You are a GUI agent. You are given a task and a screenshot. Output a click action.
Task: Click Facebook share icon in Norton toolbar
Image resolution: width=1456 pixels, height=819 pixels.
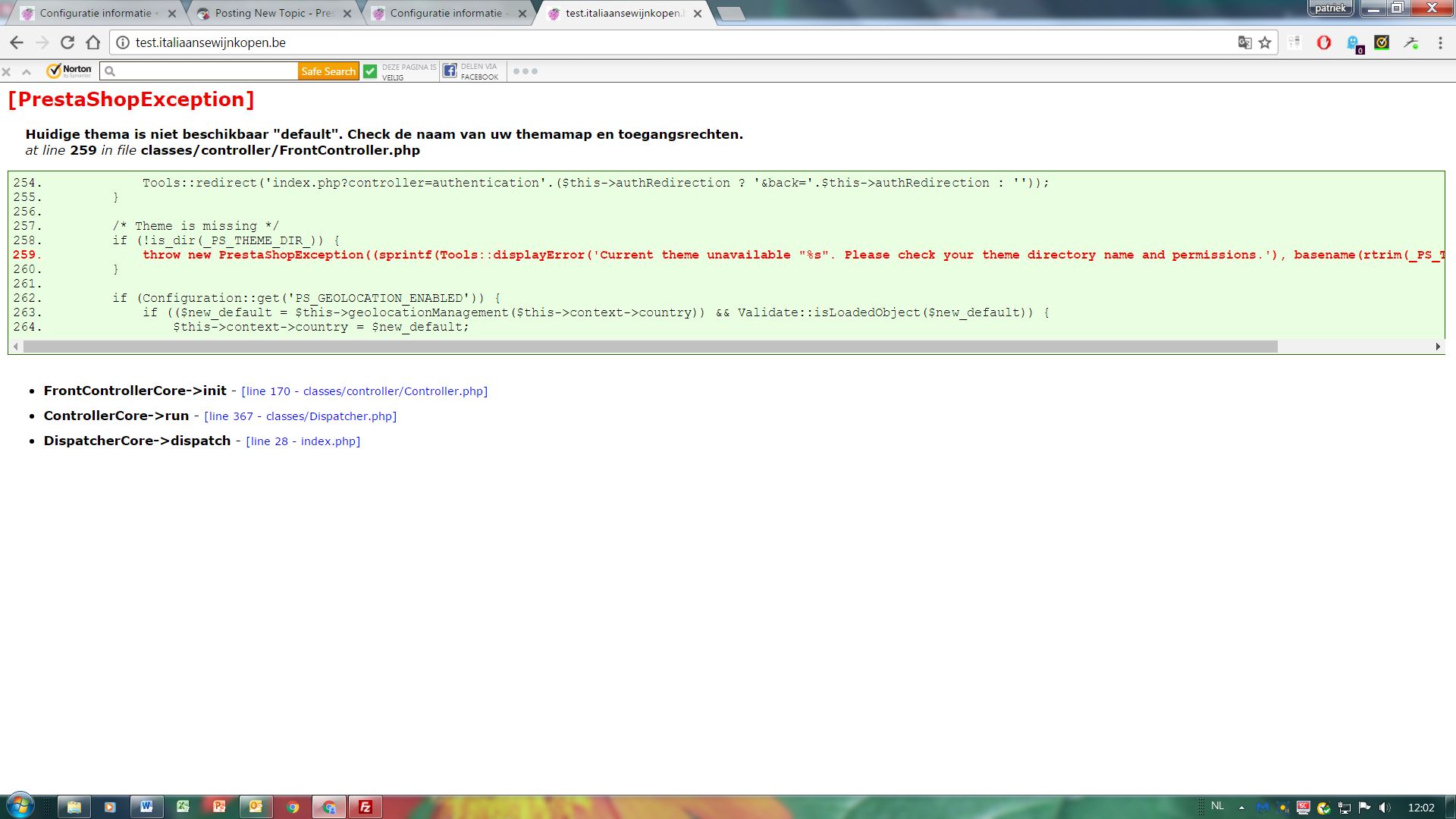pyautogui.click(x=450, y=71)
